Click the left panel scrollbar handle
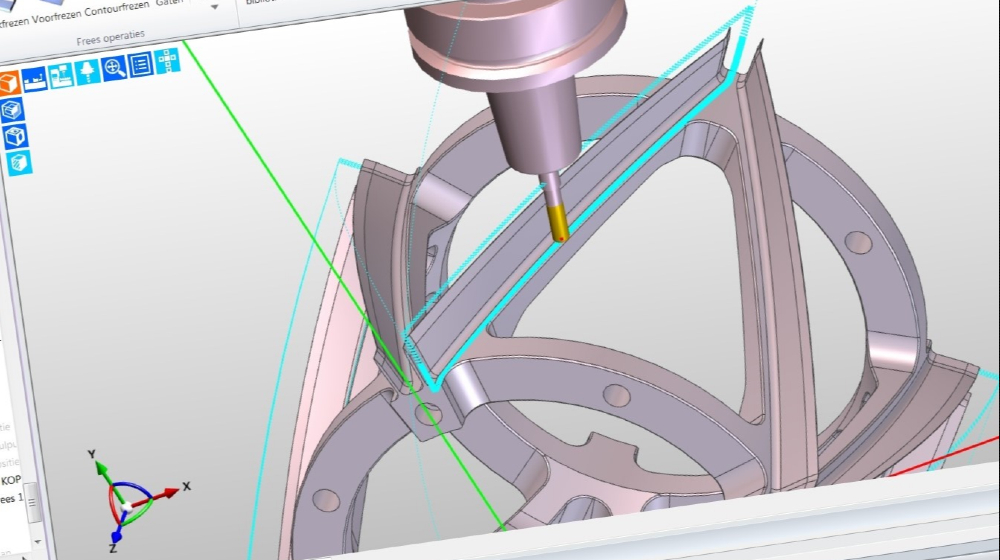Screen dimensions: 1000x560 coord(31,503)
